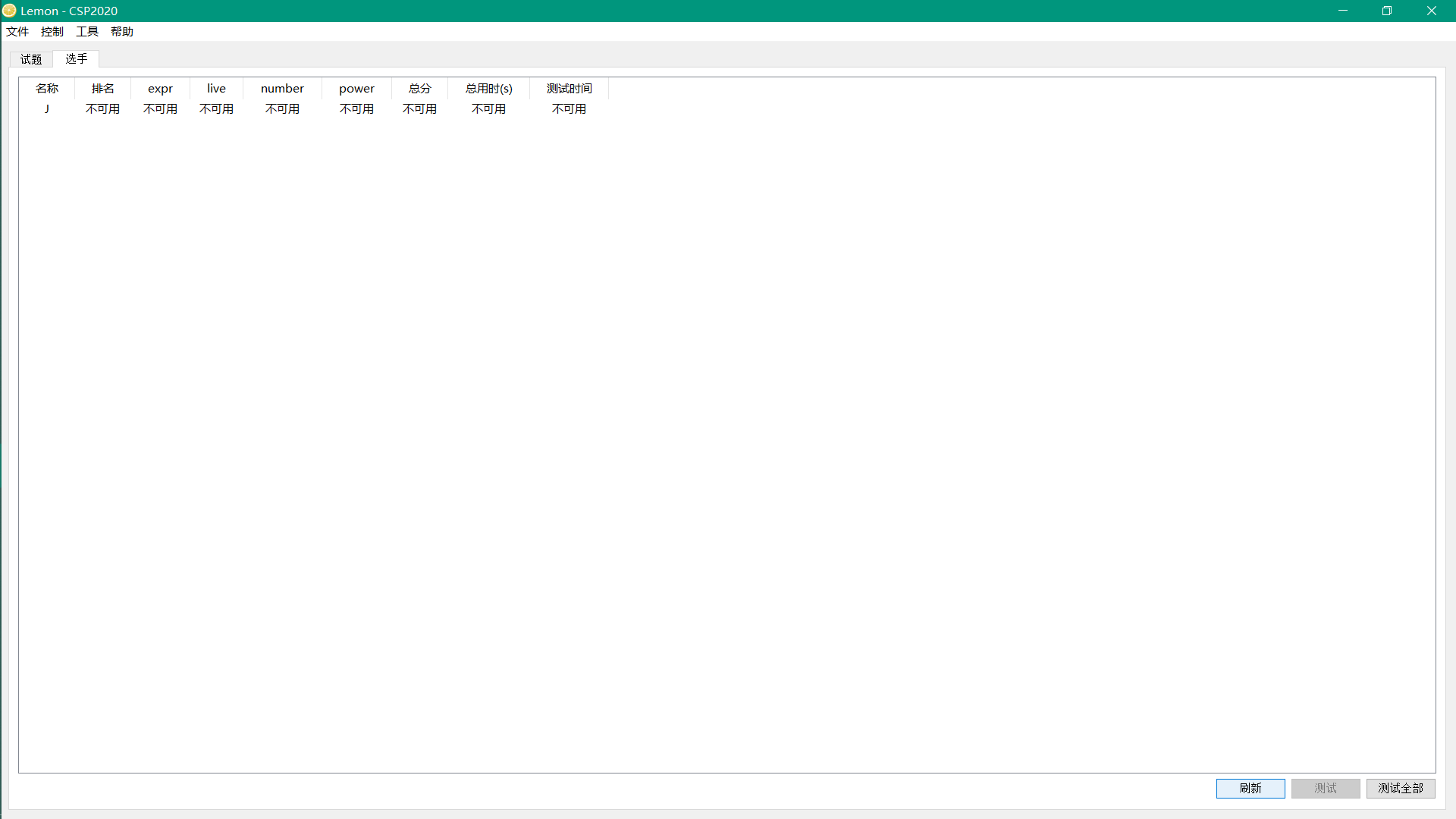Sort by 总分 column header
The image size is (1456, 819).
(x=419, y=89)
